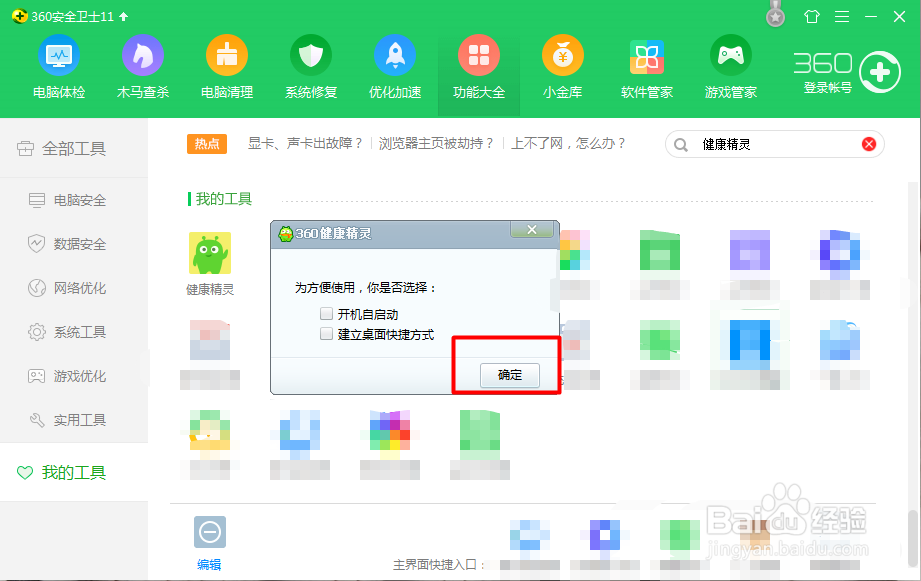
Task: Open 电脑体检 computer checkup
Action: 59,67
